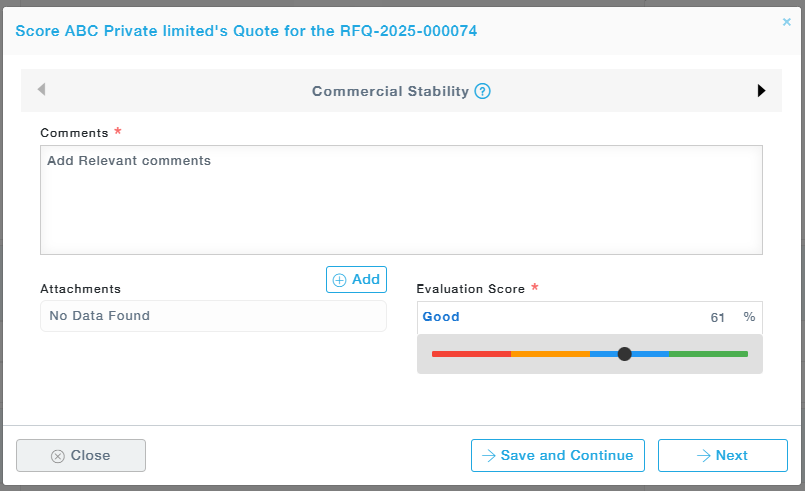Set score in the green slider segment
Image resolution: width=805 pixels, height=491 pixels.
(x=708, y=354)
